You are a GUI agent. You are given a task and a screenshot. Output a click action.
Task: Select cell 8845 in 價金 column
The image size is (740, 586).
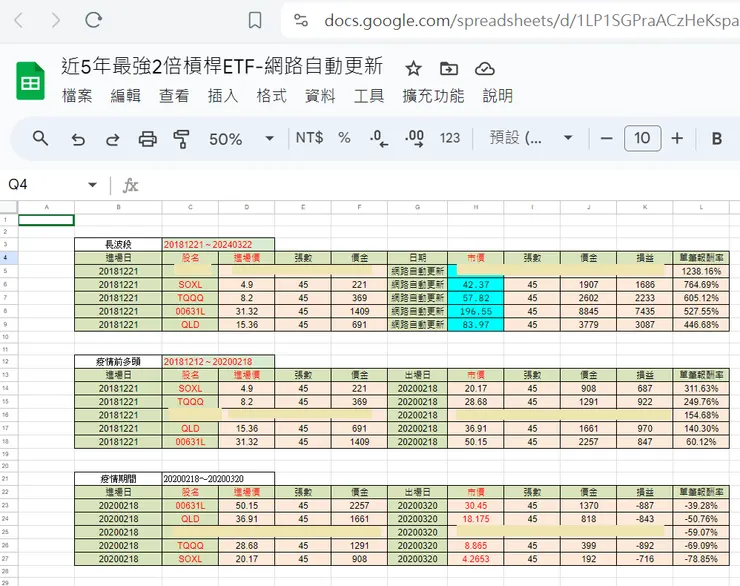(589, 311)
